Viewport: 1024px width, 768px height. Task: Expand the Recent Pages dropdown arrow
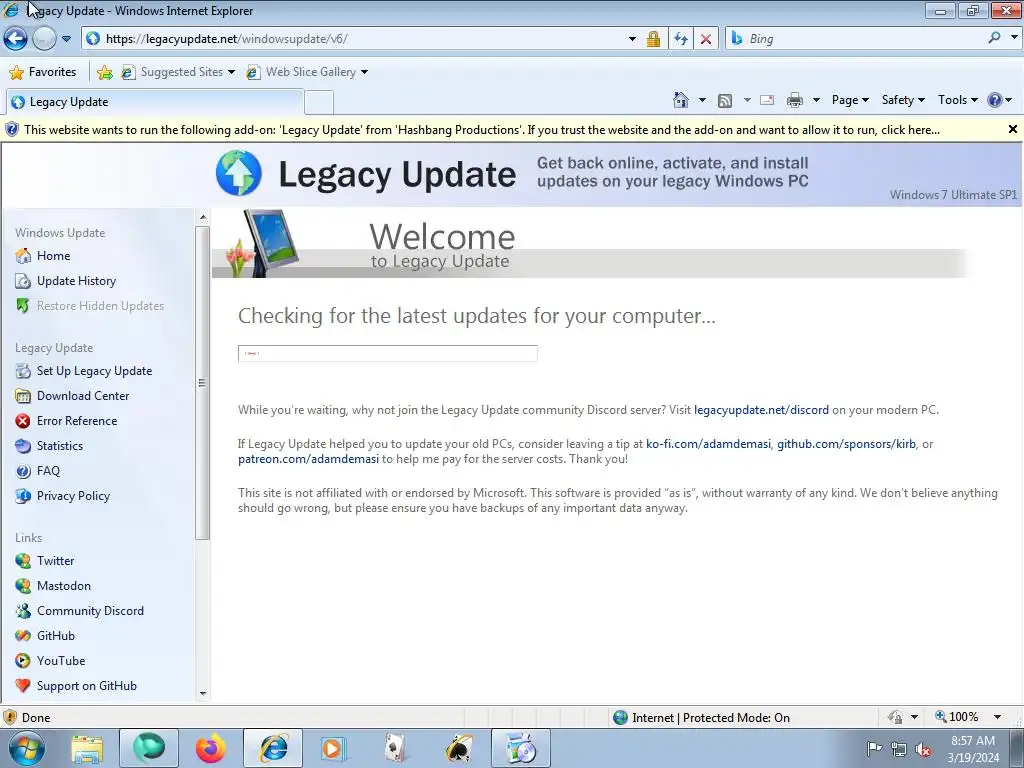[x=67, y=39]
